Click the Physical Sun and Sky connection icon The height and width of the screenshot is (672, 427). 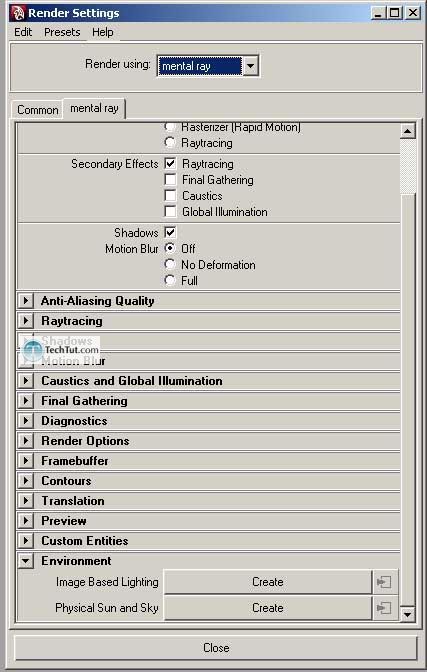pyautogui.click(x=385, y=608)
